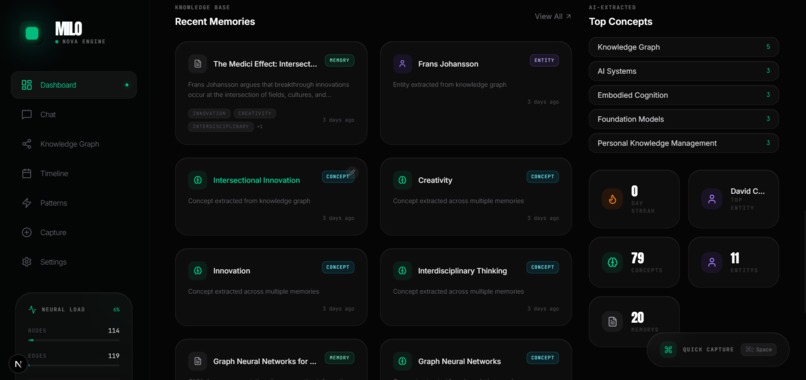Open the Quick Capture button
Viewport: 806px width, 380px height.
click(718, 350)
